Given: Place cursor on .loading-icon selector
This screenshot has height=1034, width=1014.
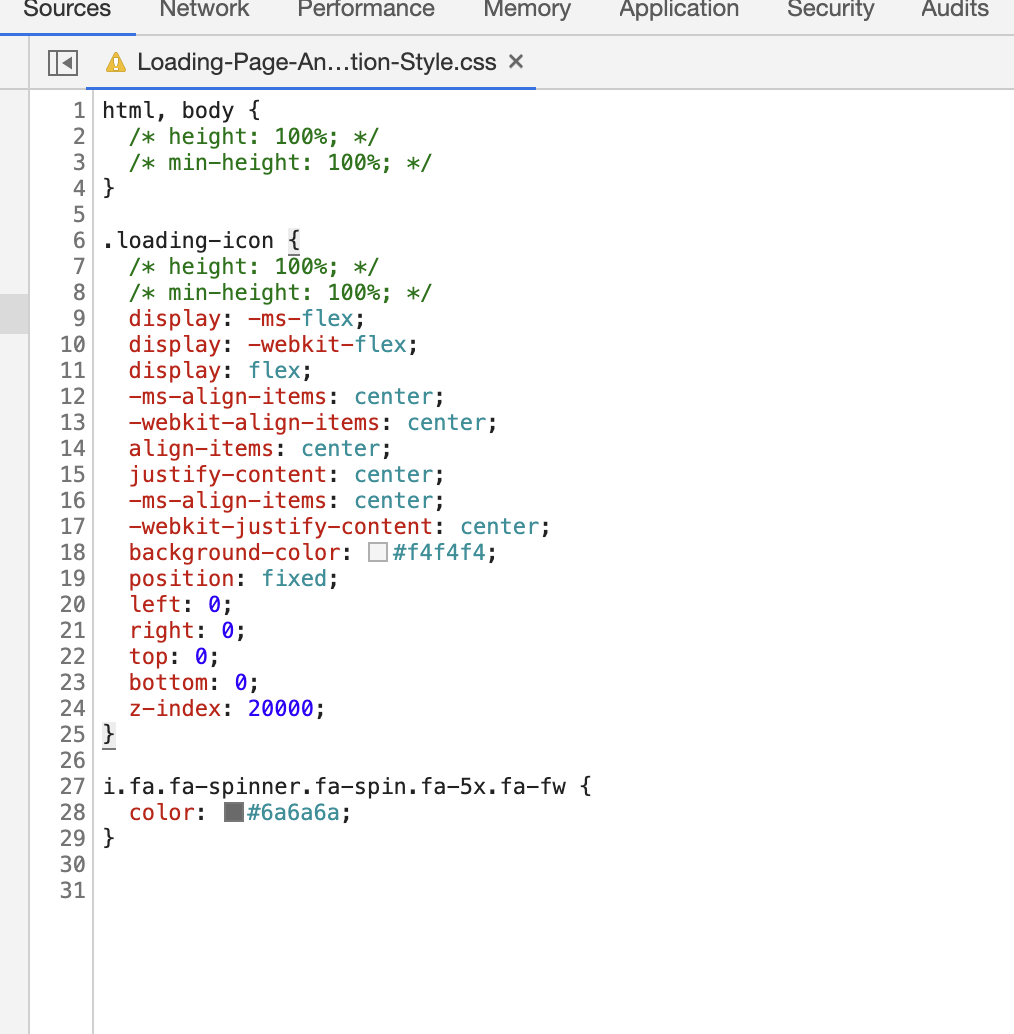Looking at the screenshot, I should (x=188, y=241).
